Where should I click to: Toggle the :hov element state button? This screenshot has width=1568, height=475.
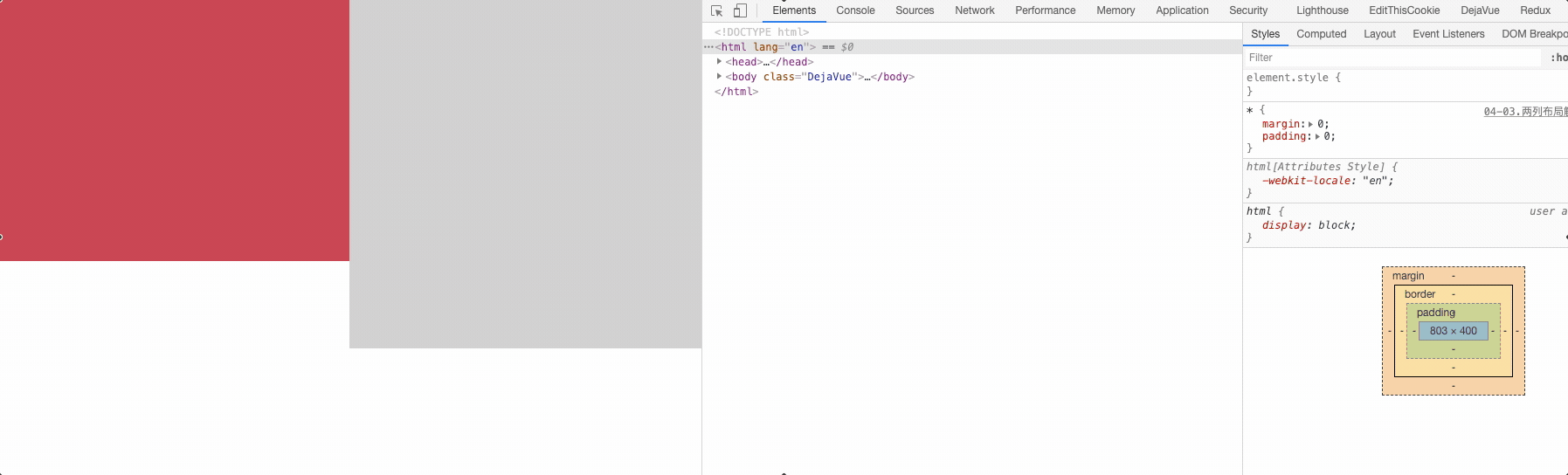[1558, 58]
